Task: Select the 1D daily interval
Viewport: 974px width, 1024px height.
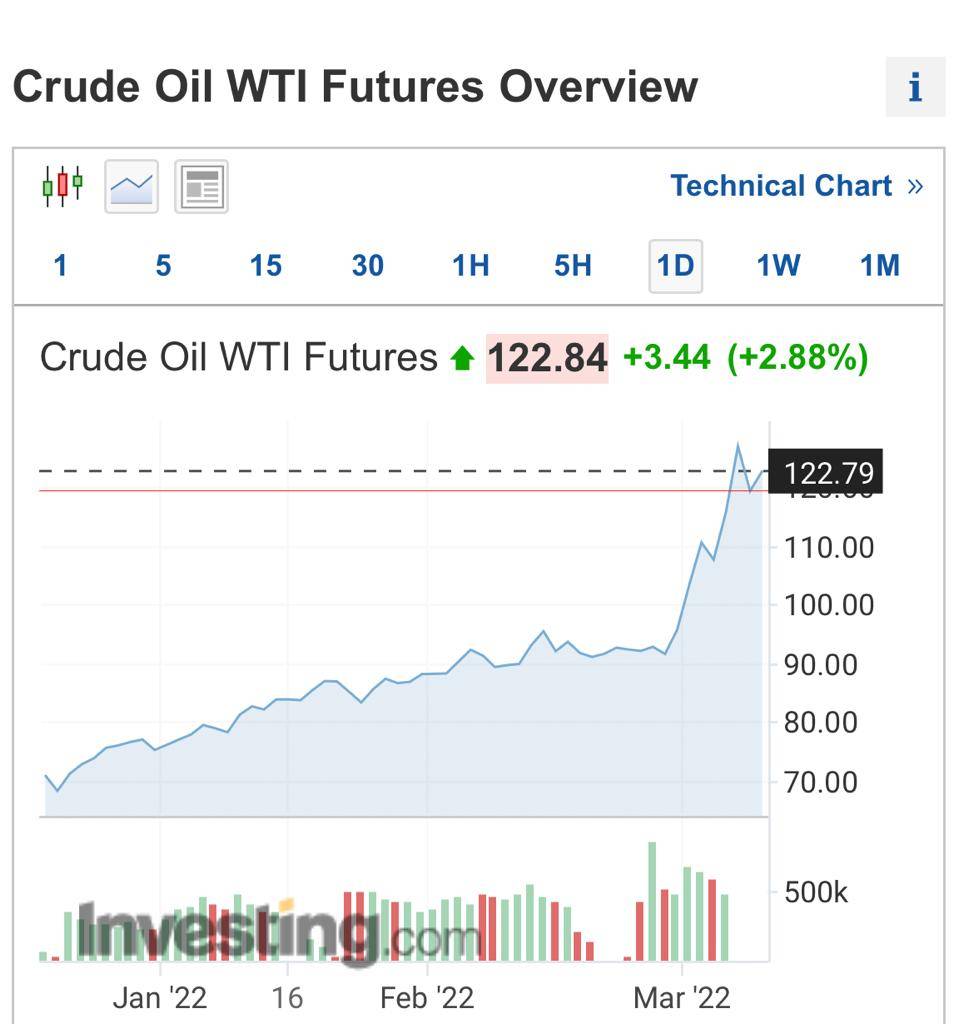Action: [x=675, y=266]
